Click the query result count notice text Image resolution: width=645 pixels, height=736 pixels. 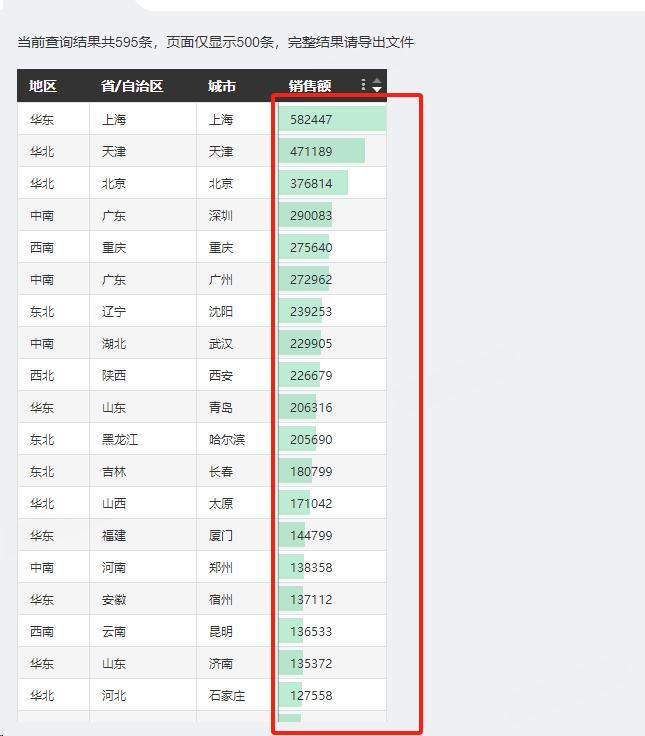tap(215, 42)
